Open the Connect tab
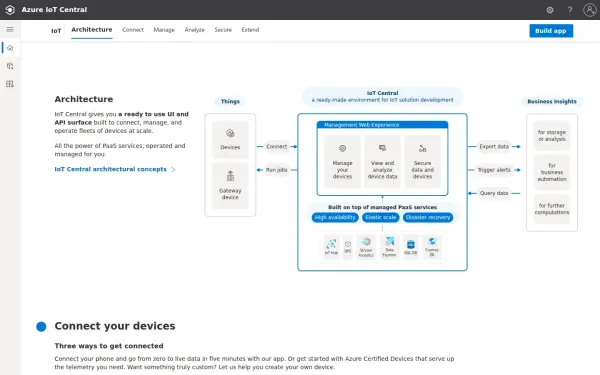This screenshot has width=600, height=375. 133,30
